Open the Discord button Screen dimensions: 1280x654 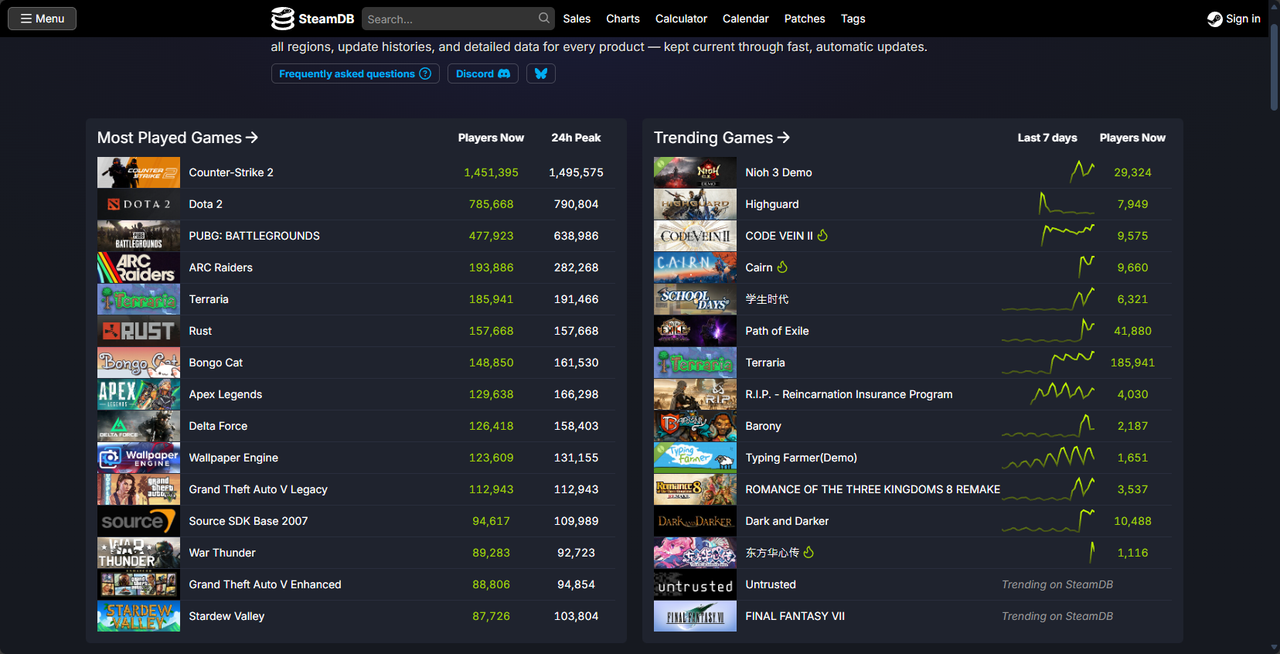pyautogui.click(x=483, y=74)
